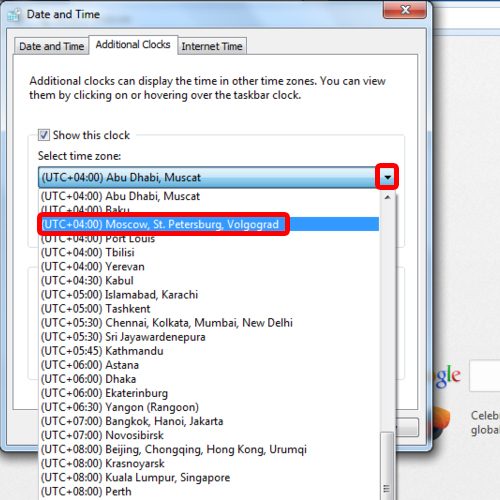This screenshot has width=500, height=500.
Task: Click the scroll up arrow in list
Action: pos(387,197)
